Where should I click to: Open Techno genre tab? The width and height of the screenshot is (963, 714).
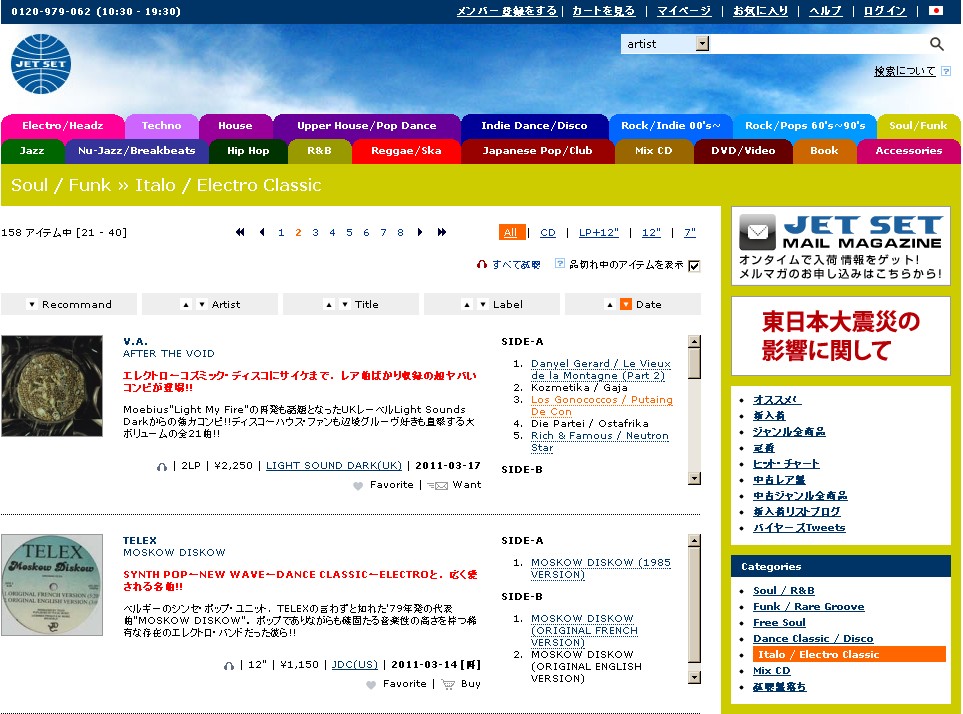click(162, 126)
